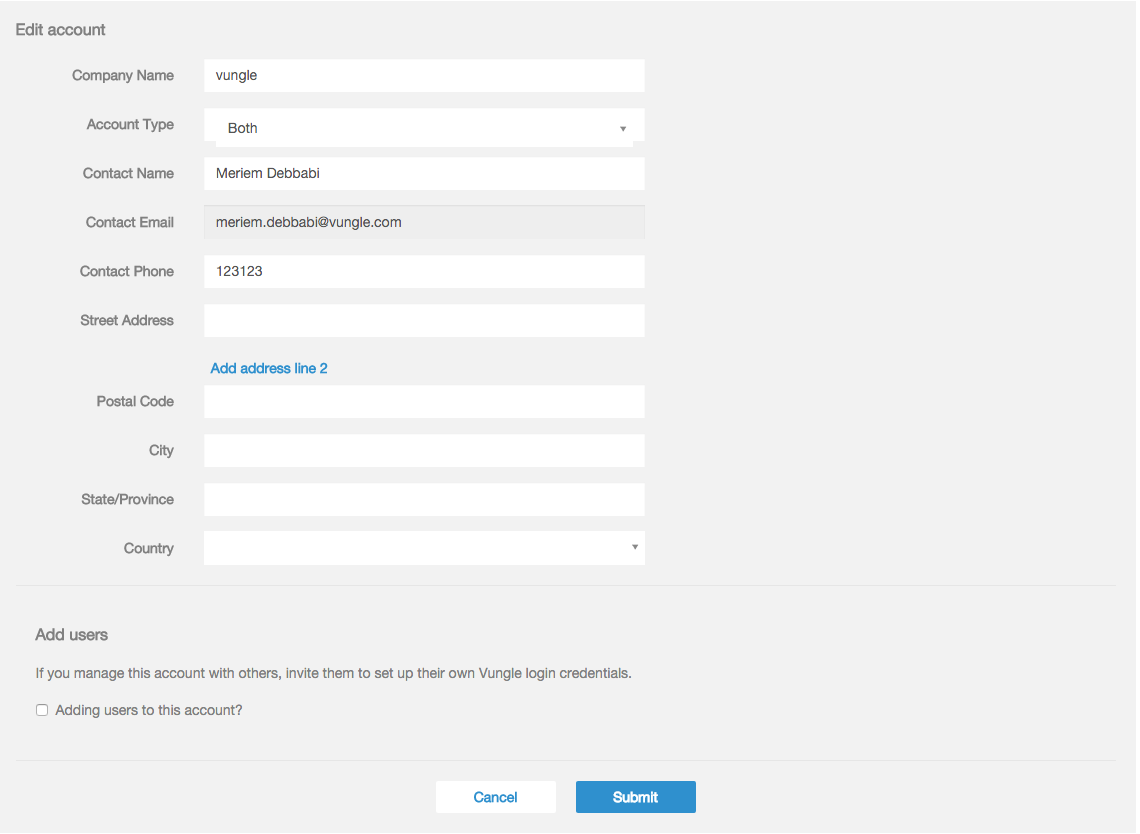The width and height of the screenshot is (1140, 834).
Task: Click the Contact Phone label
Action: tap(127, 271)
